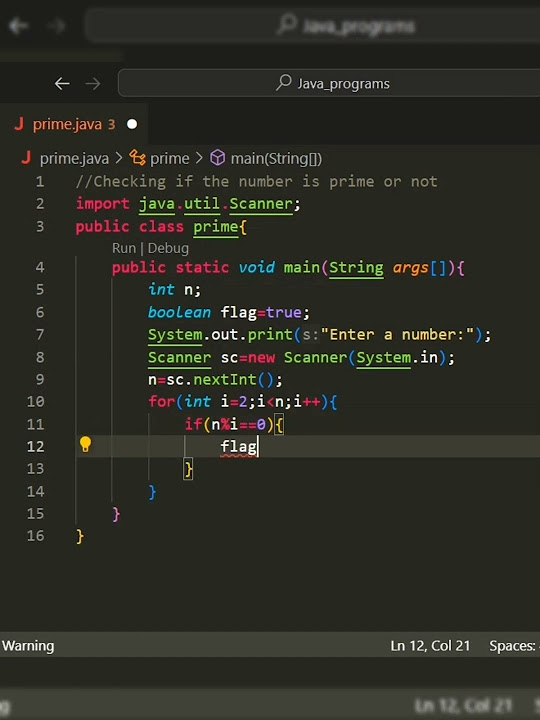Click the lightbulb quick fix icon
This screenshot has width=540, height=720.
coord(85,444)
